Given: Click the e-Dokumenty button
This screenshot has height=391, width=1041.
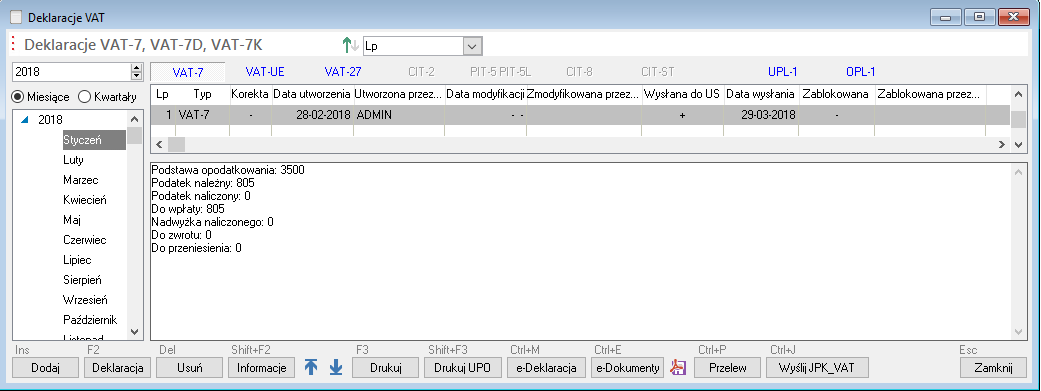Looking at the screenshot, I should (627, 368).
